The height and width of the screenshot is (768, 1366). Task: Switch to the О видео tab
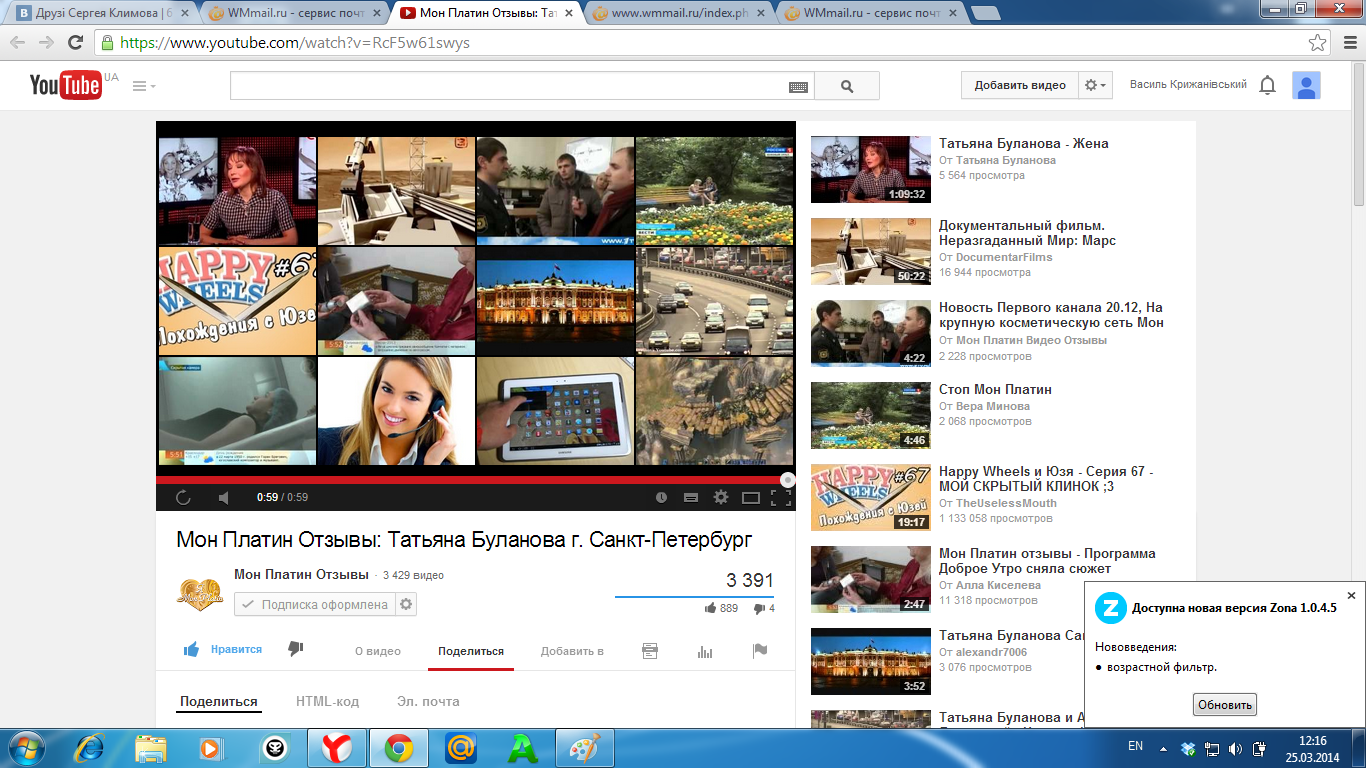pyautogui.click(x=378, y=651)
